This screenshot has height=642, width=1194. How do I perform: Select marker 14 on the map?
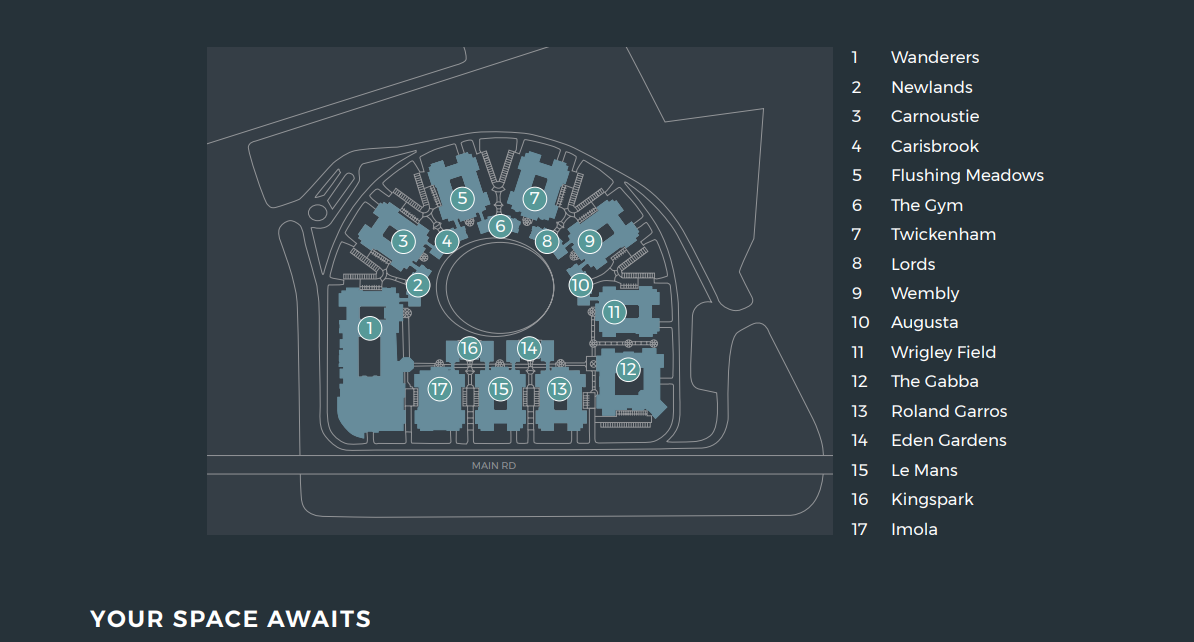529,348
